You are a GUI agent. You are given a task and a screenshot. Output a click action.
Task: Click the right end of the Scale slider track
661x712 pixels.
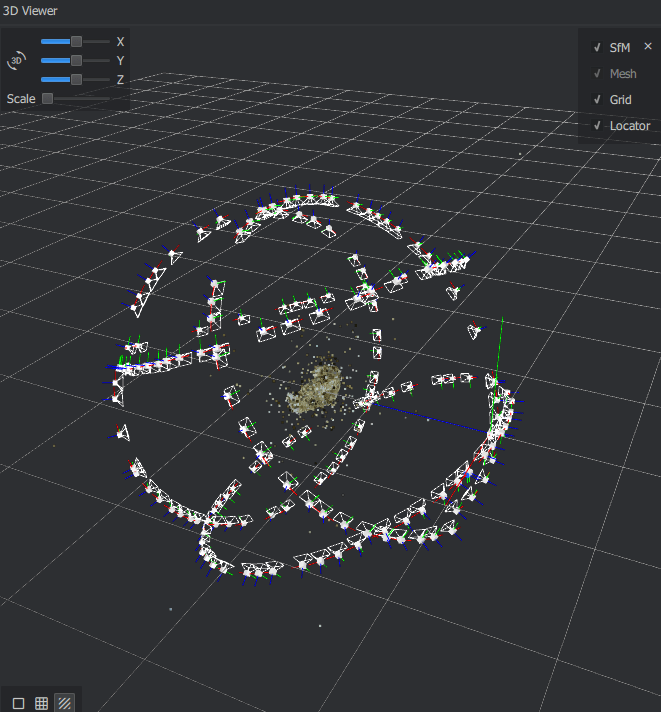click(x=108, y=98)
